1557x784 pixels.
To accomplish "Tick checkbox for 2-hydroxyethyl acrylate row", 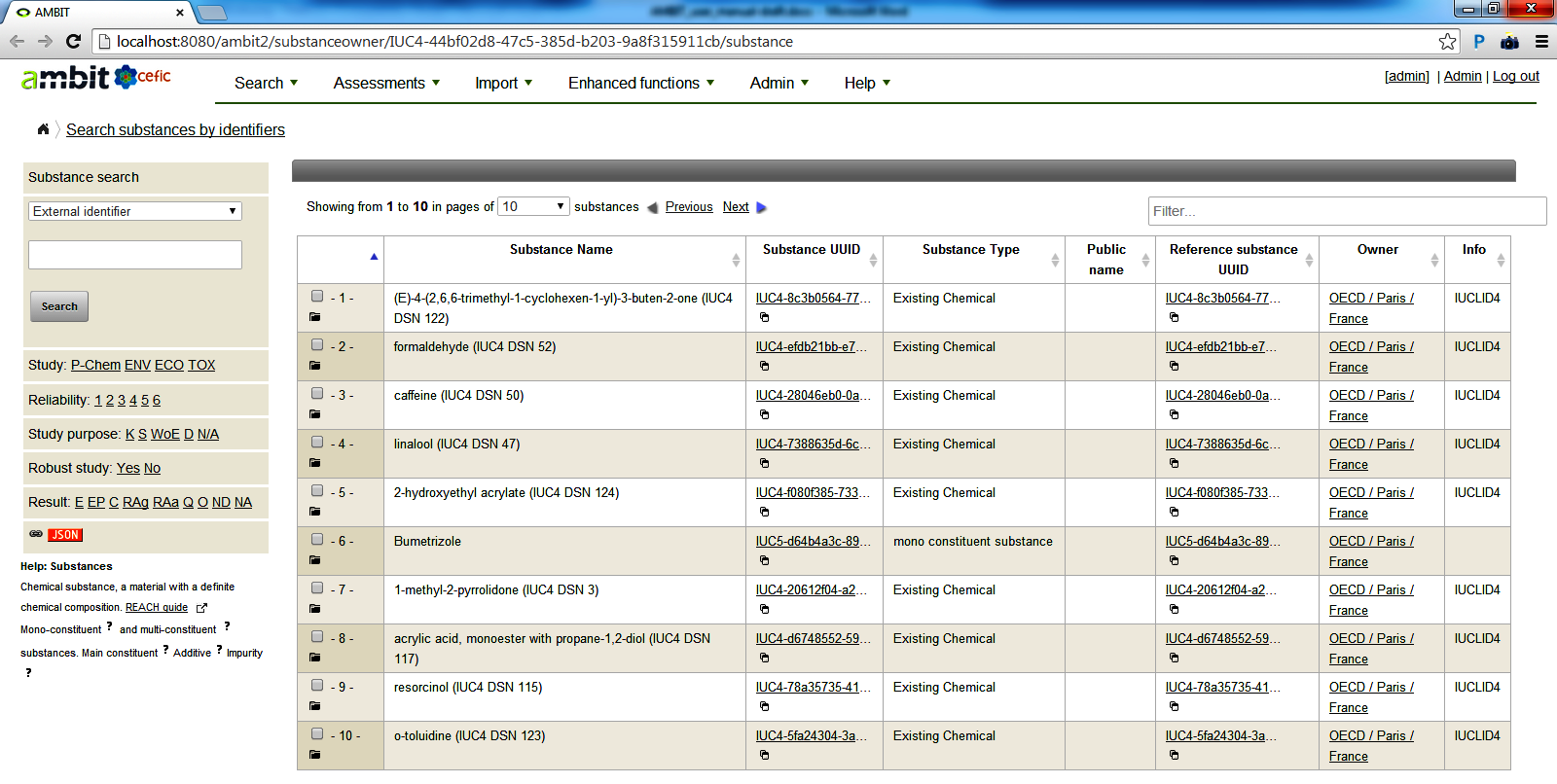I will point(317,490).
